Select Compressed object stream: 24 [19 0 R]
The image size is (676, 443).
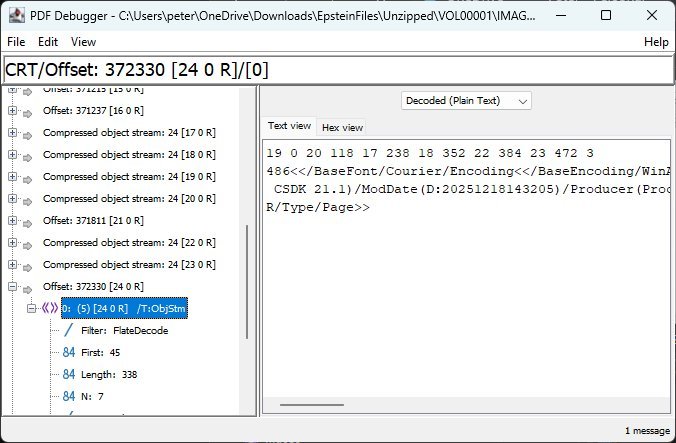point(129,177)
